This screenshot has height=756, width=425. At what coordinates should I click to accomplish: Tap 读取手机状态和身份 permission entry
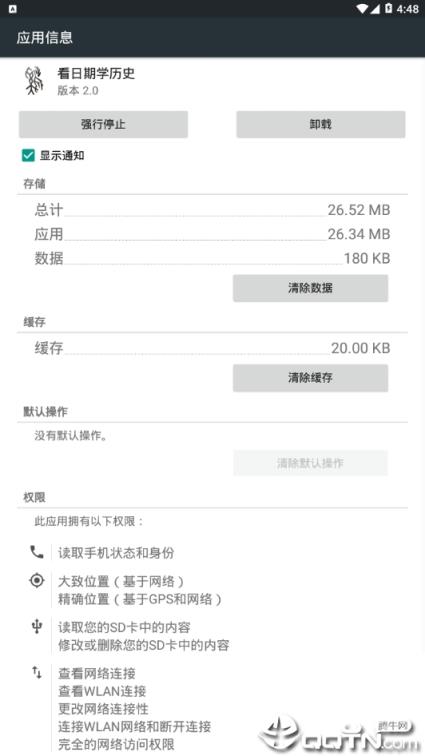point(116,553)
